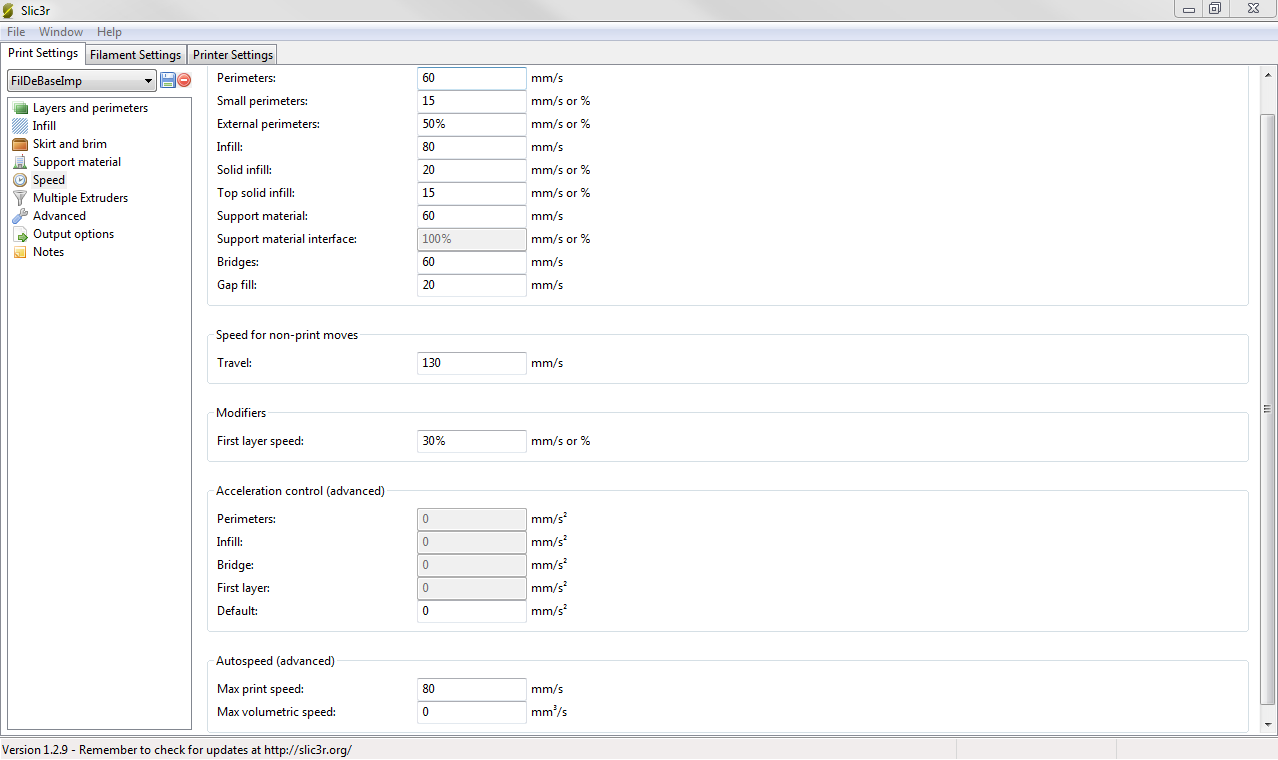Click the scrollbar up arrow
This screenshot has width=1278, height=760.
click(1268, 75)
